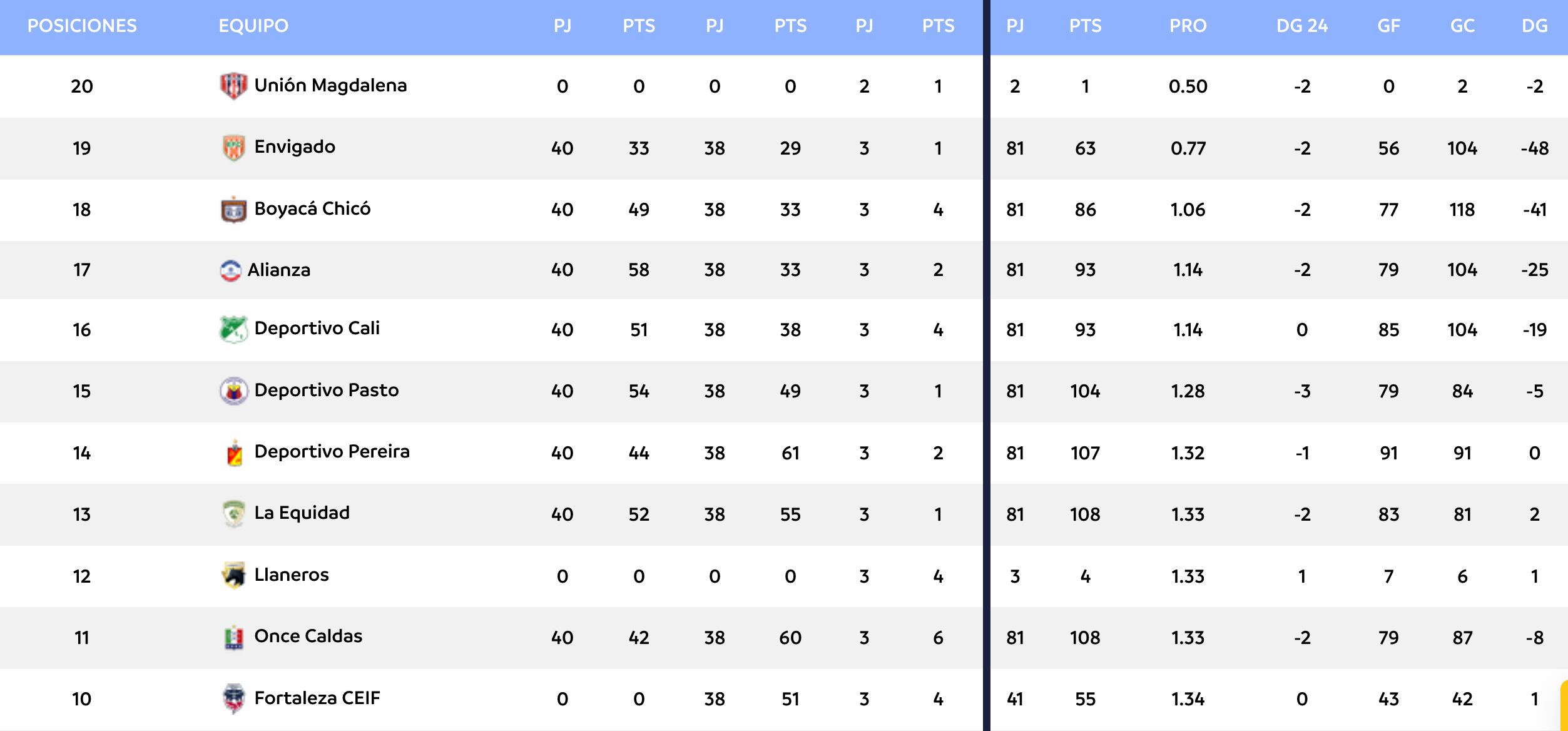Screen dimensions: 1568x731
Task: Click the DG 24 column header
Action: click(x=1301, y=26)
